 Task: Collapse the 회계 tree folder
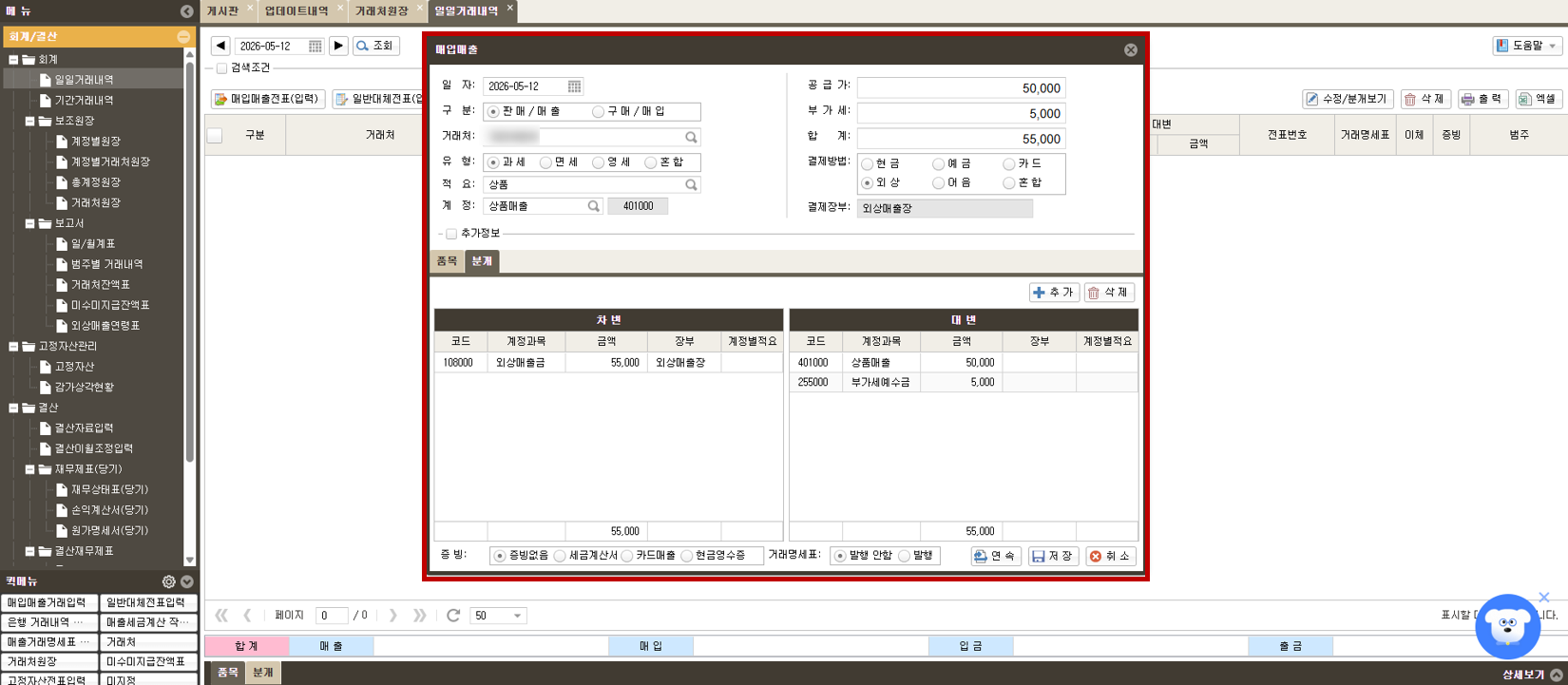(13, 60)
